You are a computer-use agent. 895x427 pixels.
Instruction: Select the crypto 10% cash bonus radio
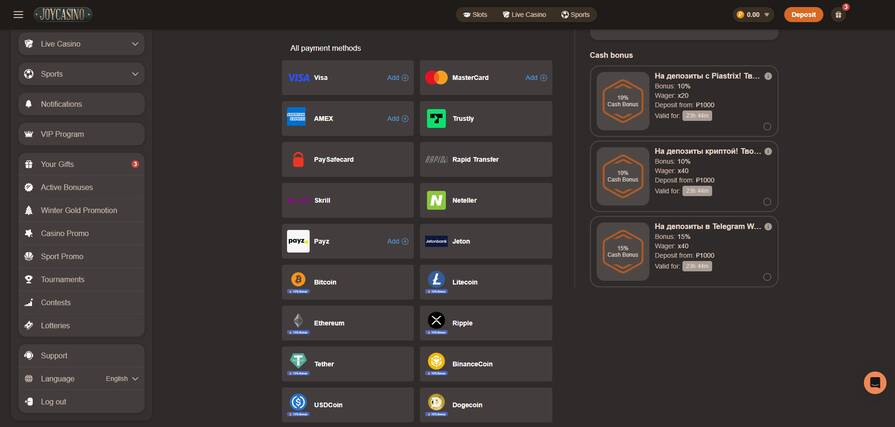point(767,201)
